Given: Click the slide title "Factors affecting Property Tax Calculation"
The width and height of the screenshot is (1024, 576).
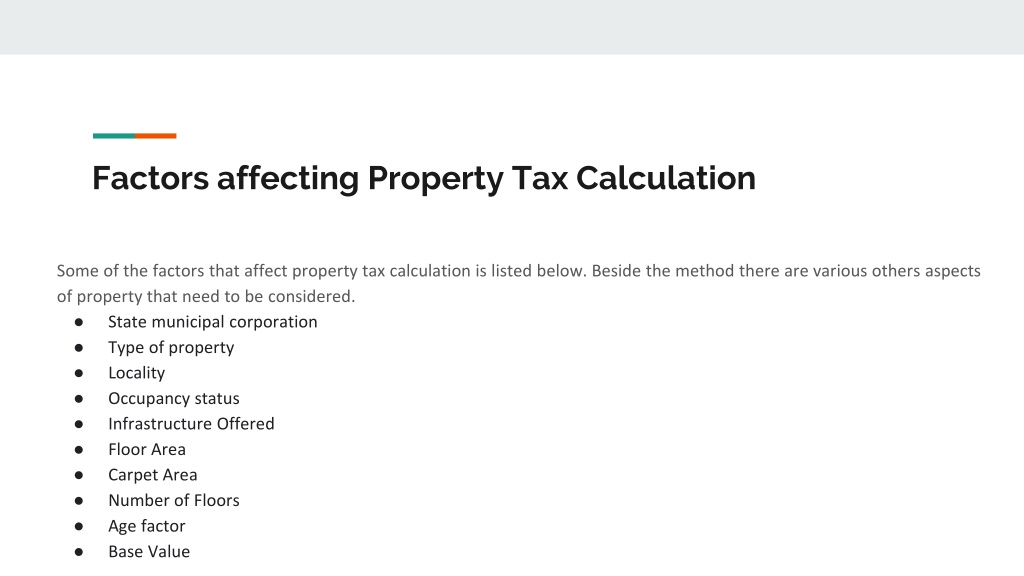Looking at the screenshot, I should coord(424,178).
